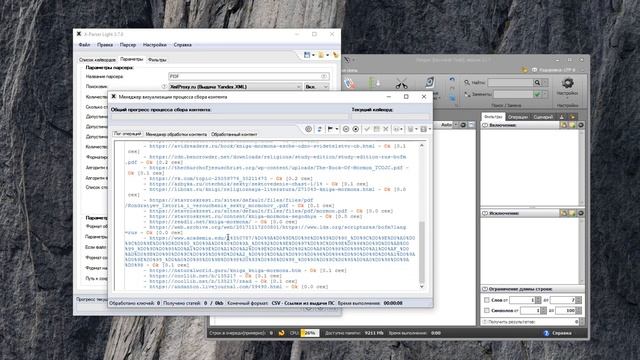Select the Обработанный контент tab

point(234,134)
